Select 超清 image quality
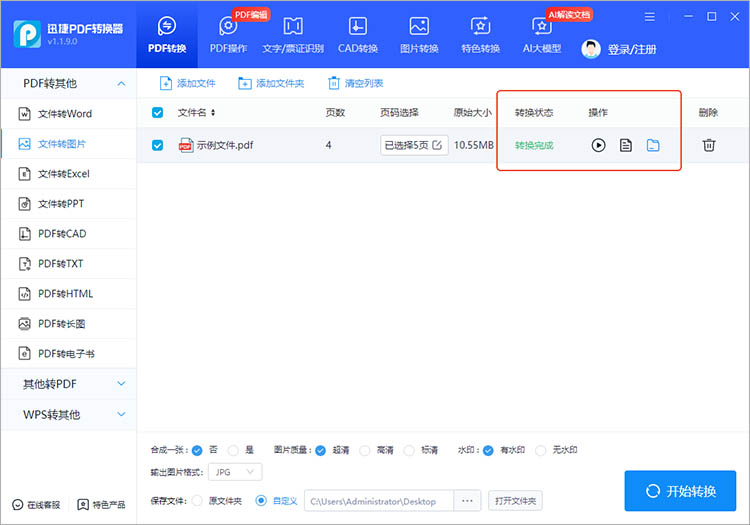750x525 pixels. point(320,450)
